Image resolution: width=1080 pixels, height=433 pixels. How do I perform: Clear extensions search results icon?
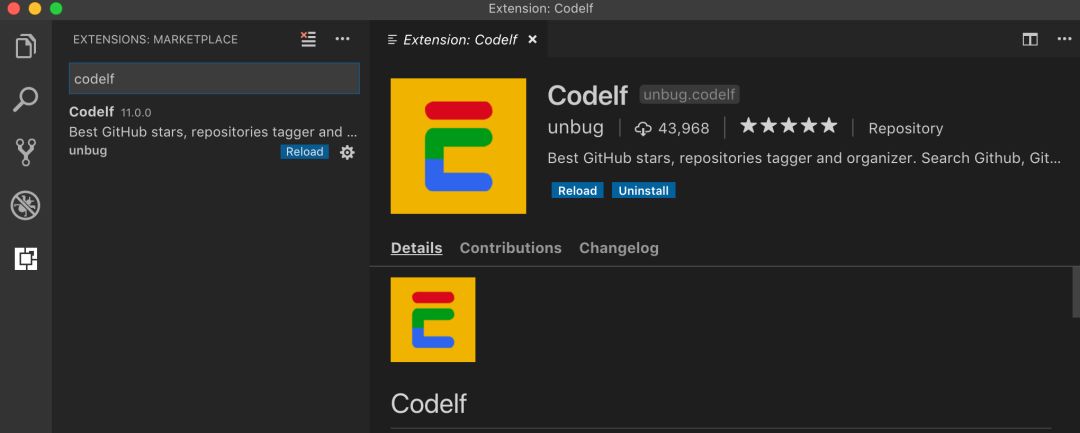coord(308,39)
